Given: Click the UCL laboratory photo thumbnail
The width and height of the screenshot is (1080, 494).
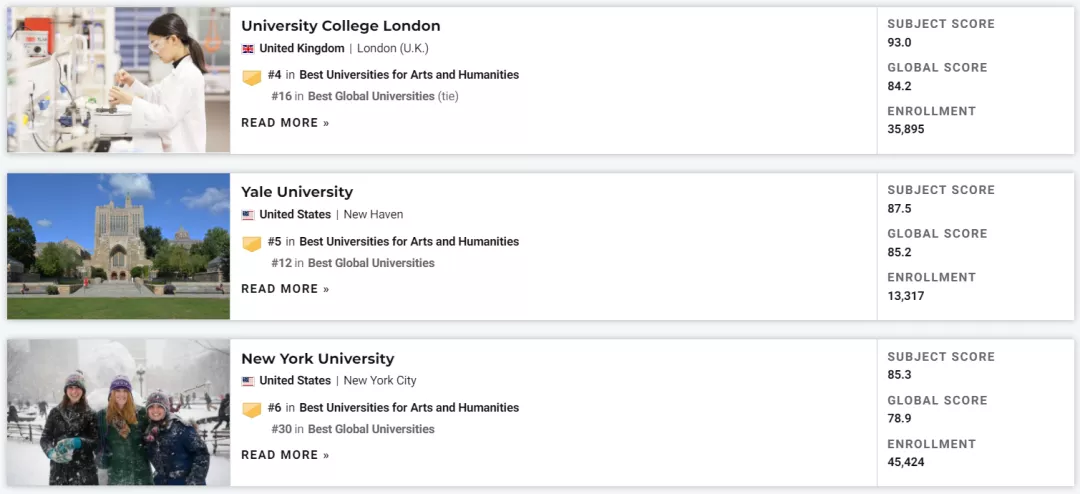Looking at the screenshot, I should pos(118,79).
